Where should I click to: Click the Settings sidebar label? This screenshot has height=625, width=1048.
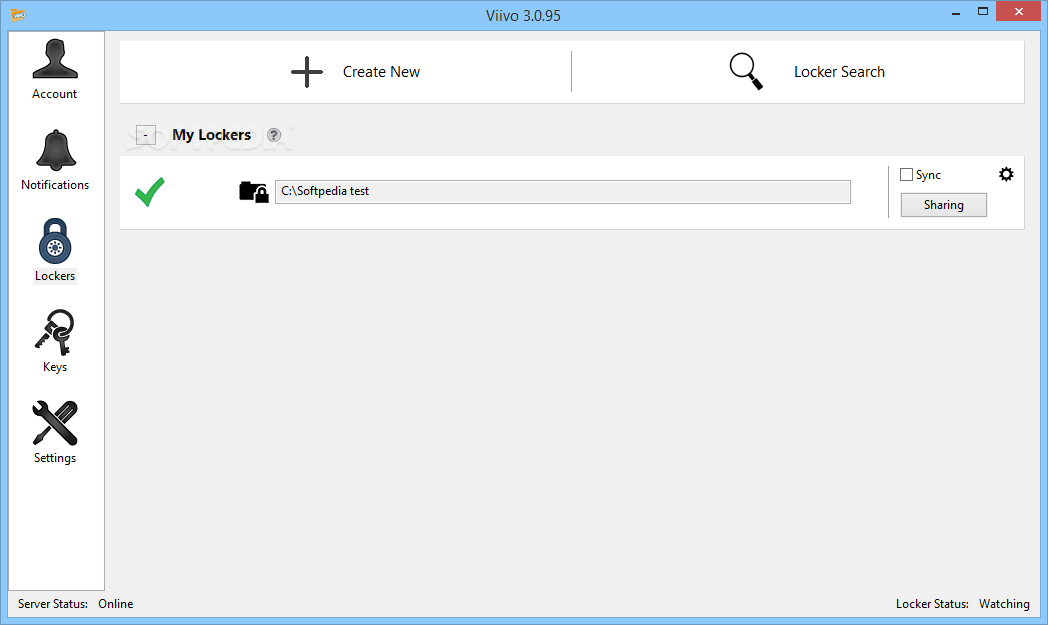55,458
